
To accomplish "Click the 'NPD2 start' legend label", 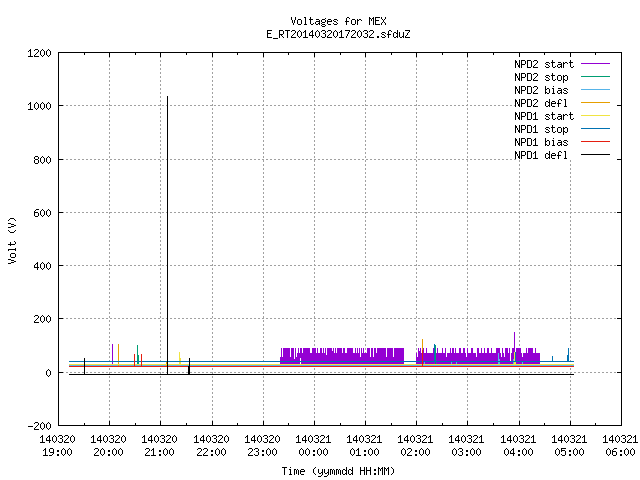I will [544, 64].
